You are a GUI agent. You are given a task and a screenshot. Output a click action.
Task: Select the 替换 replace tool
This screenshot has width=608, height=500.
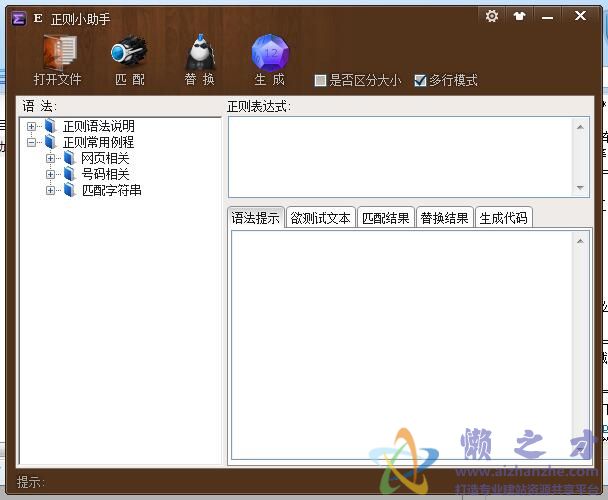[200, 53]
